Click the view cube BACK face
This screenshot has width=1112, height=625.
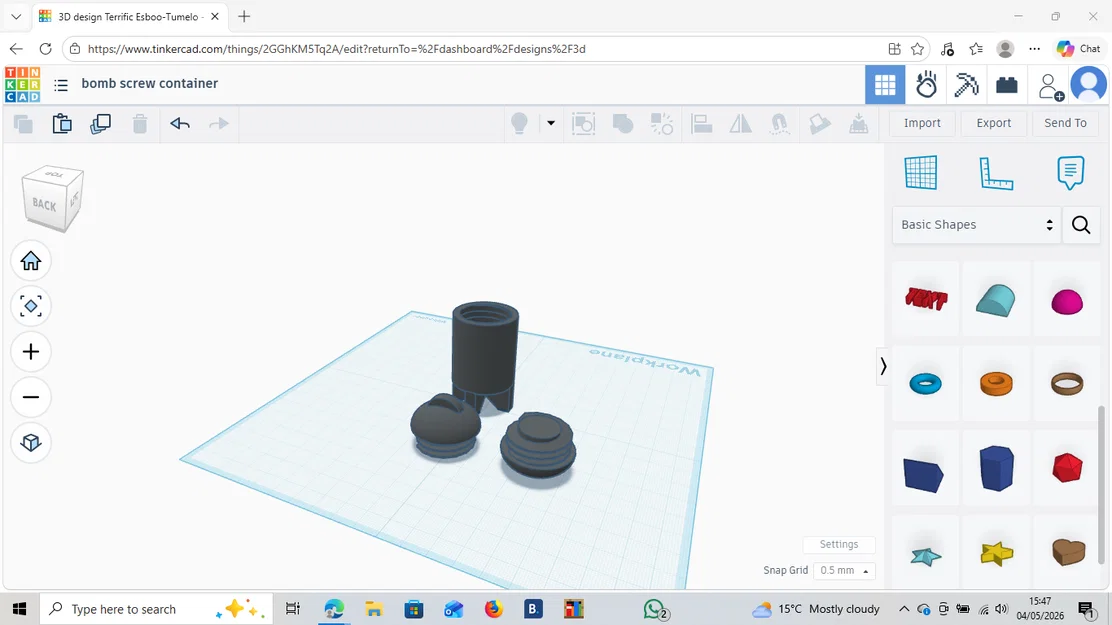coord(45,204)
